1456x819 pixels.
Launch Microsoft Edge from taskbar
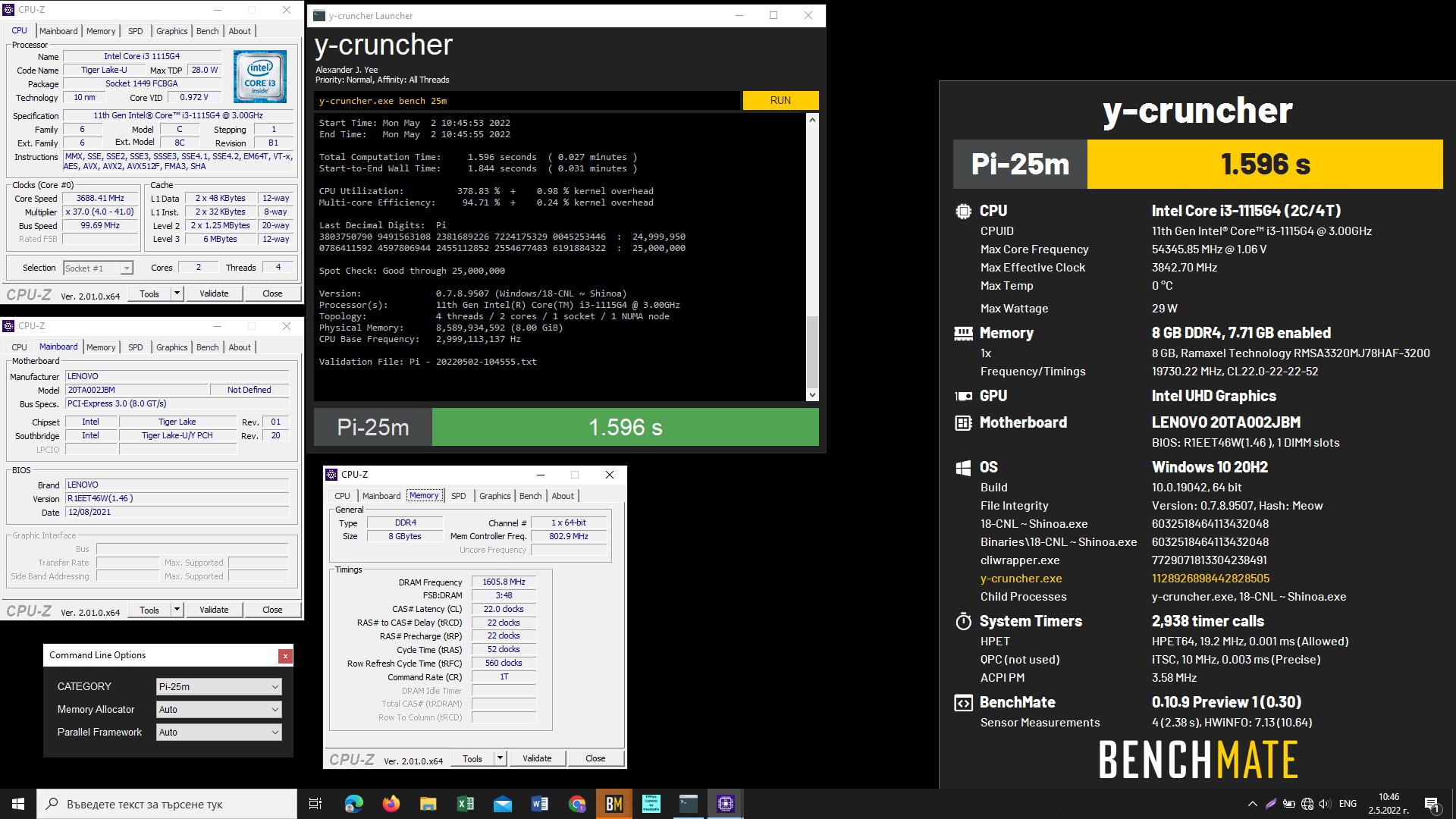(x=354, y=804)
